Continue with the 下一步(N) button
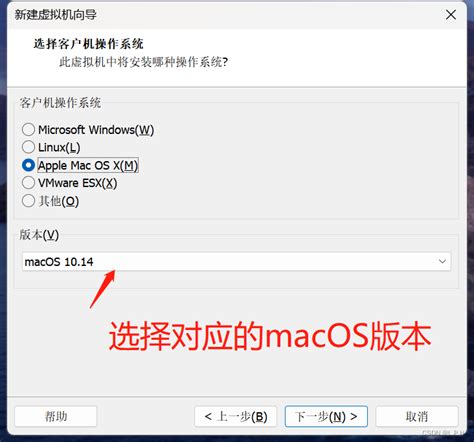Image resolution: width=474 pixels, height=442 pixels. click(326, 416)
